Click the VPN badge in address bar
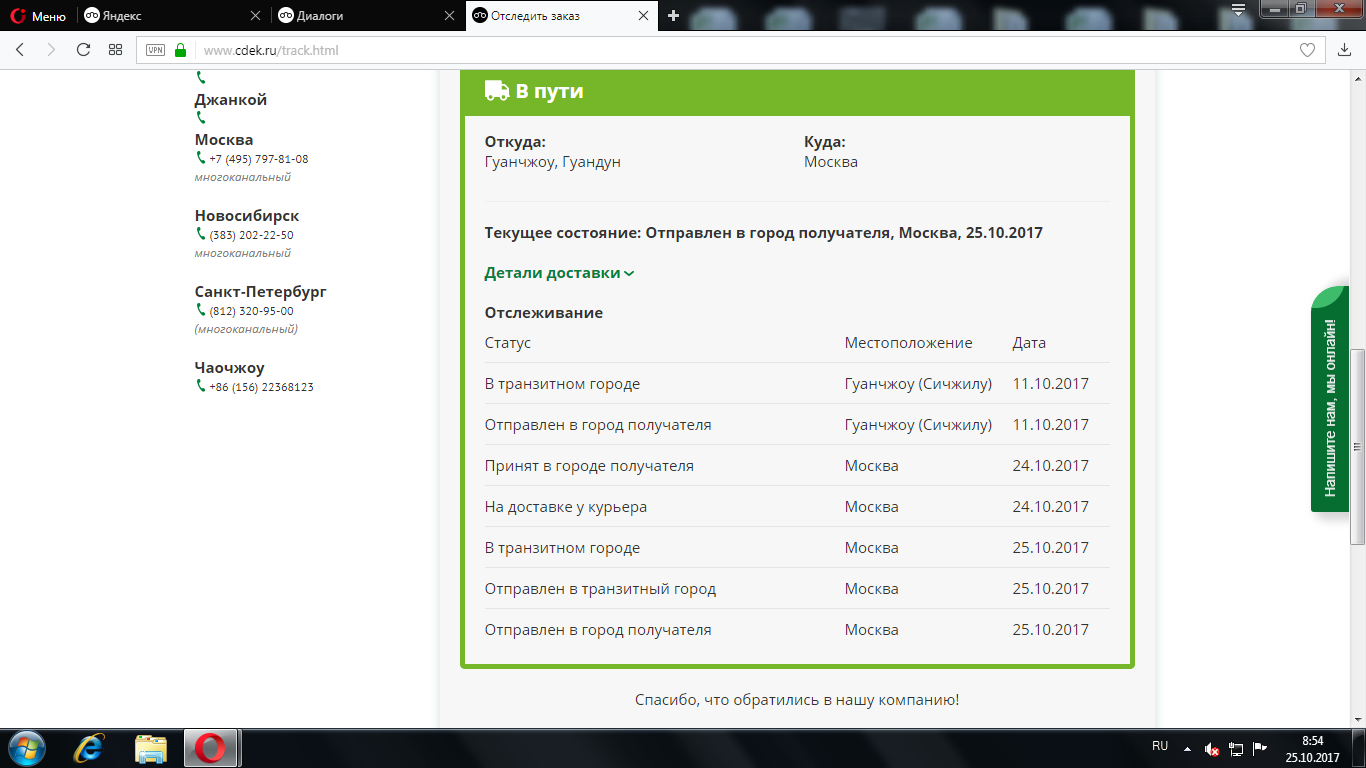The height and width of the screenshot is (768, 1366). 156,50
